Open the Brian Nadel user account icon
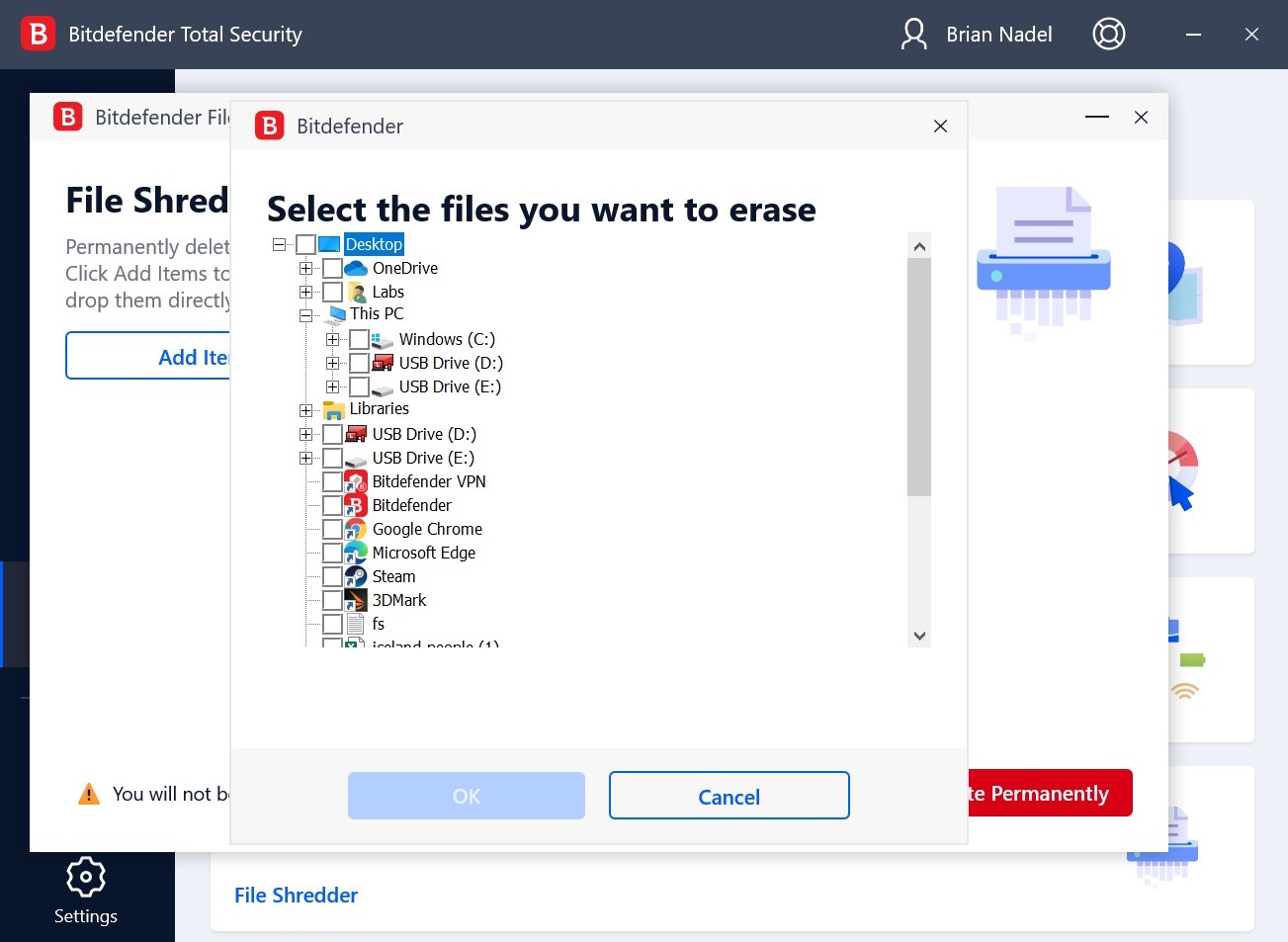Viewport: 1288px width, 942px height. click(914, 35)
